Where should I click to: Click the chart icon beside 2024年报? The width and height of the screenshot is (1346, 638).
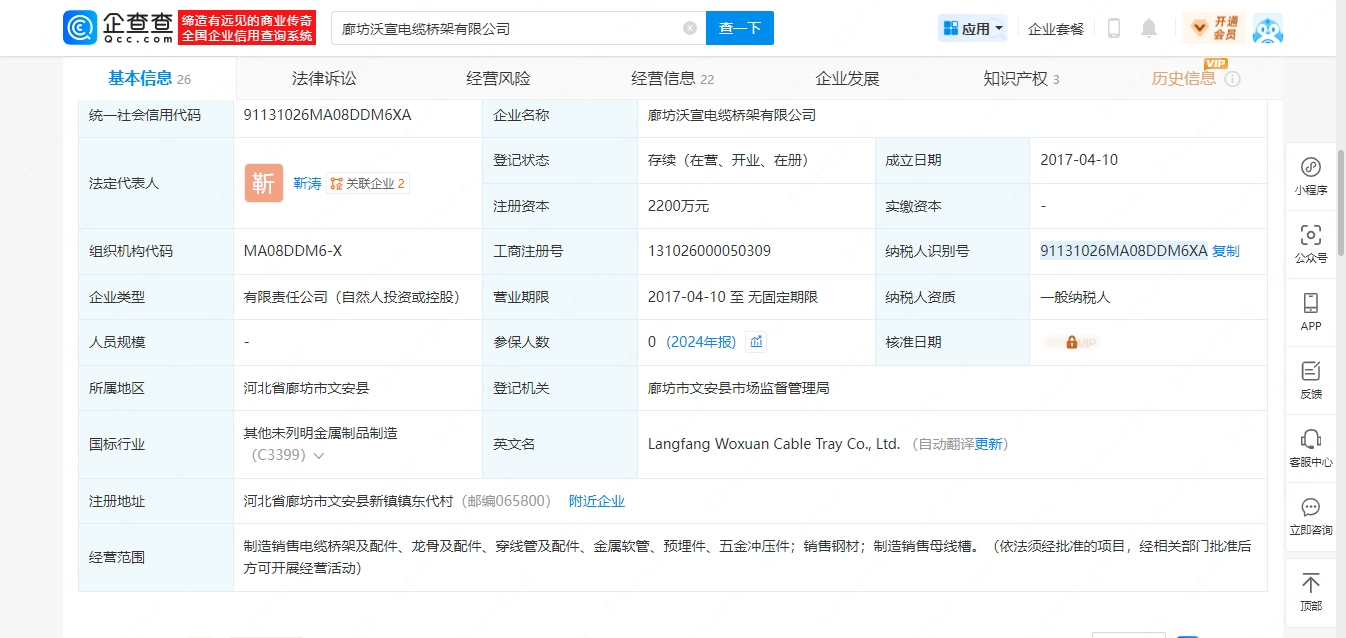[757, 342]
